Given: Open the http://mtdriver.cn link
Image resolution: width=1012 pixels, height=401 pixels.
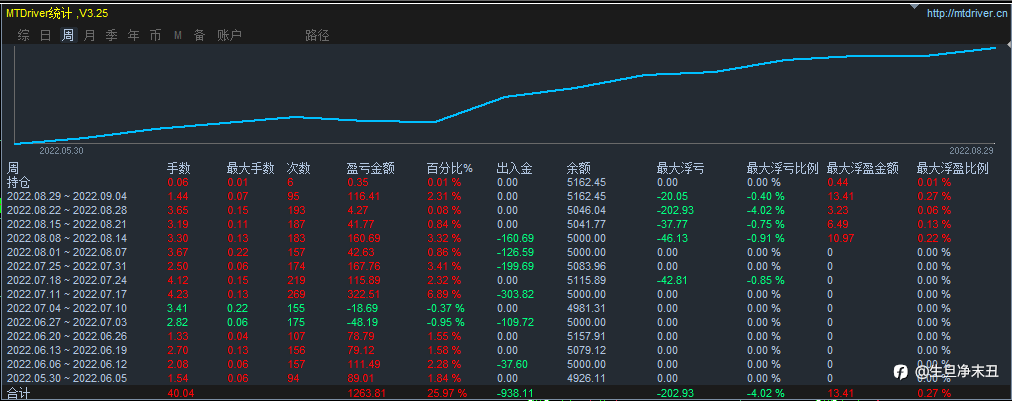Looking at the screenshot, I should [x=967, y=13].
